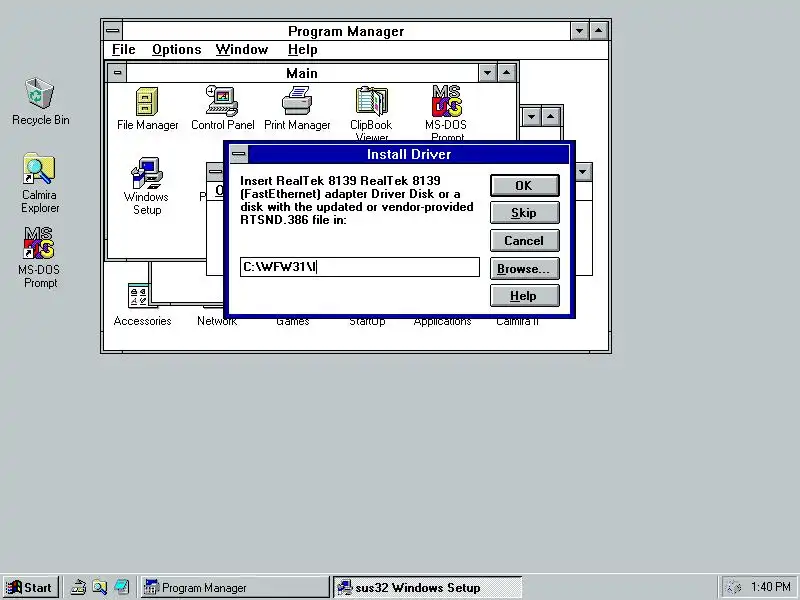This screenshot has width=800, height=600.
Task: Click the magnifier quick launch icon in the taskbar
Action: tap(99, 587)
